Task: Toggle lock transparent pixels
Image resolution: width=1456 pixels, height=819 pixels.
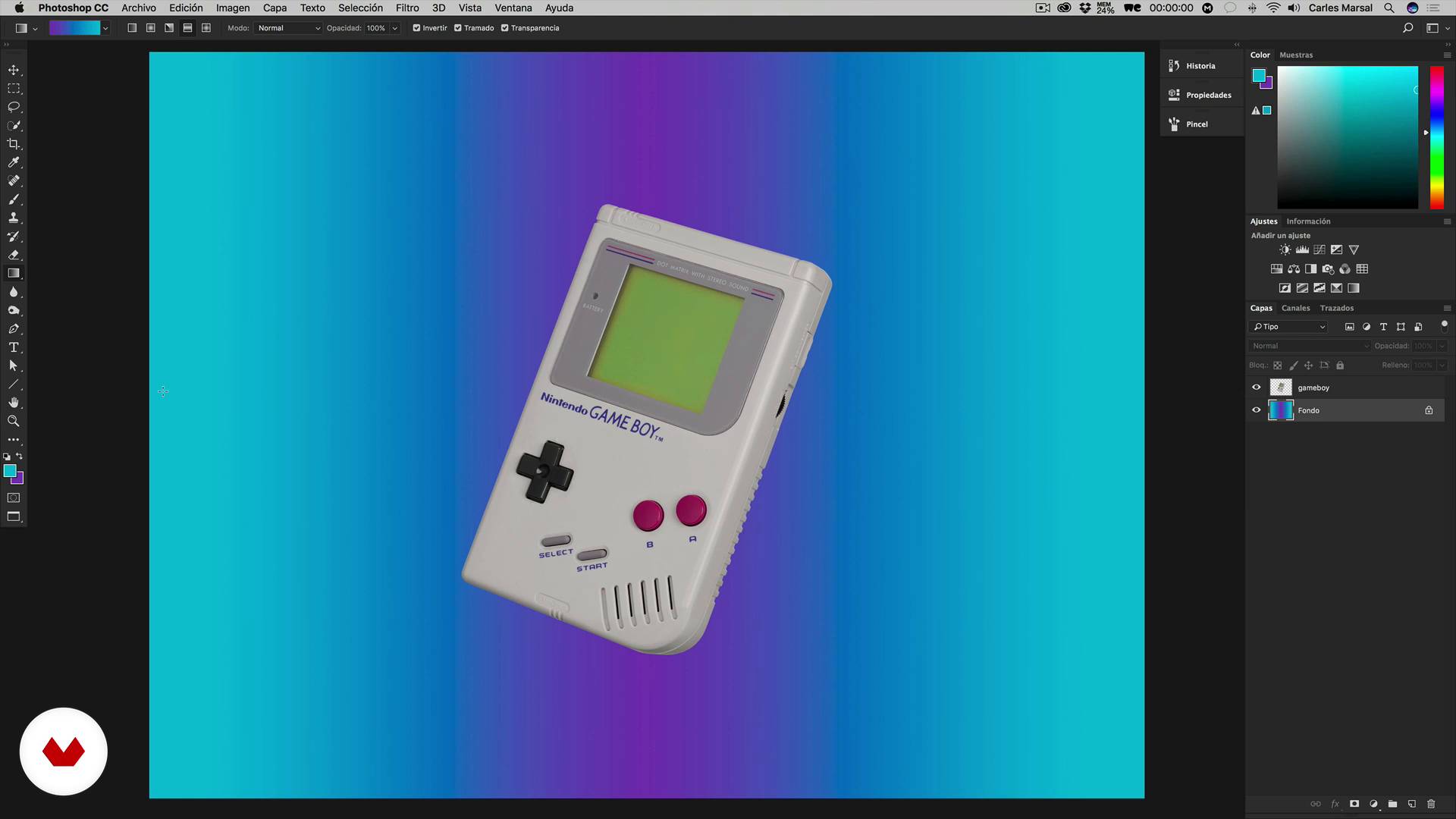Action: 1278,366
